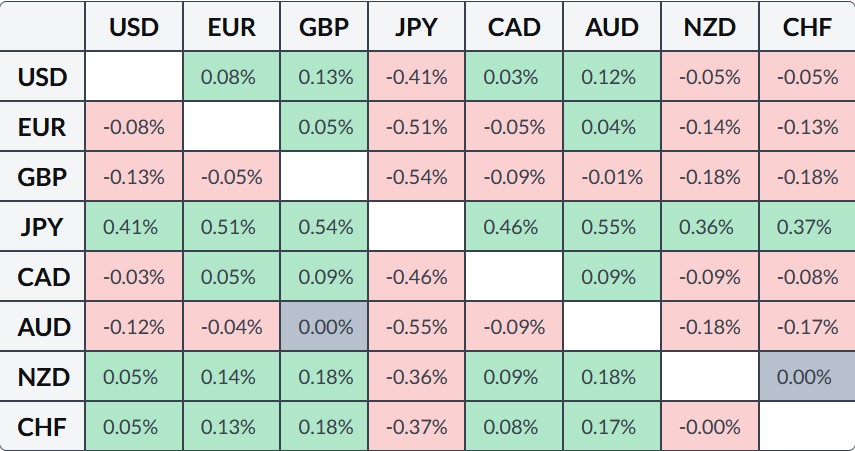Select the USD column header

click(x=134, y=27)
